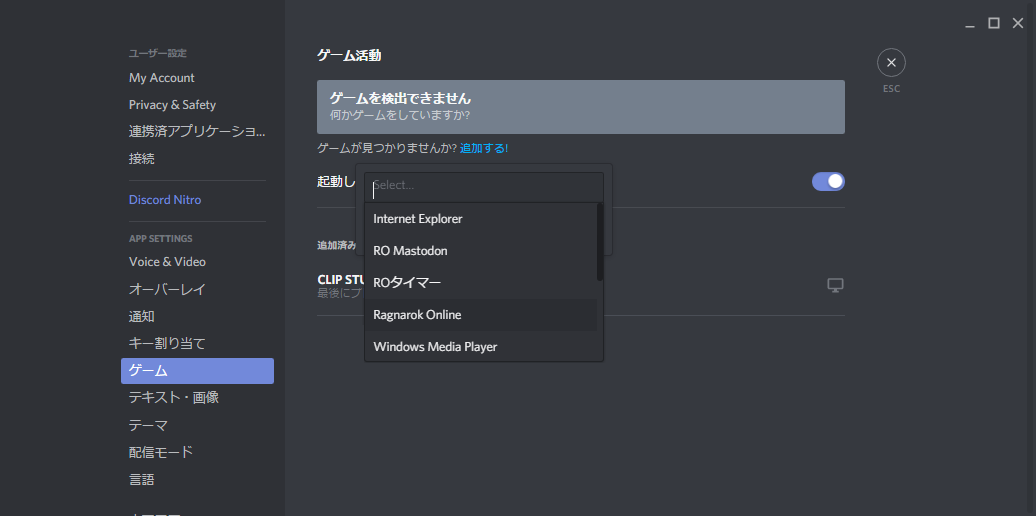Open Privacy & Safety settings
Screen dimensions: 1036x516
tap(172, 105)
